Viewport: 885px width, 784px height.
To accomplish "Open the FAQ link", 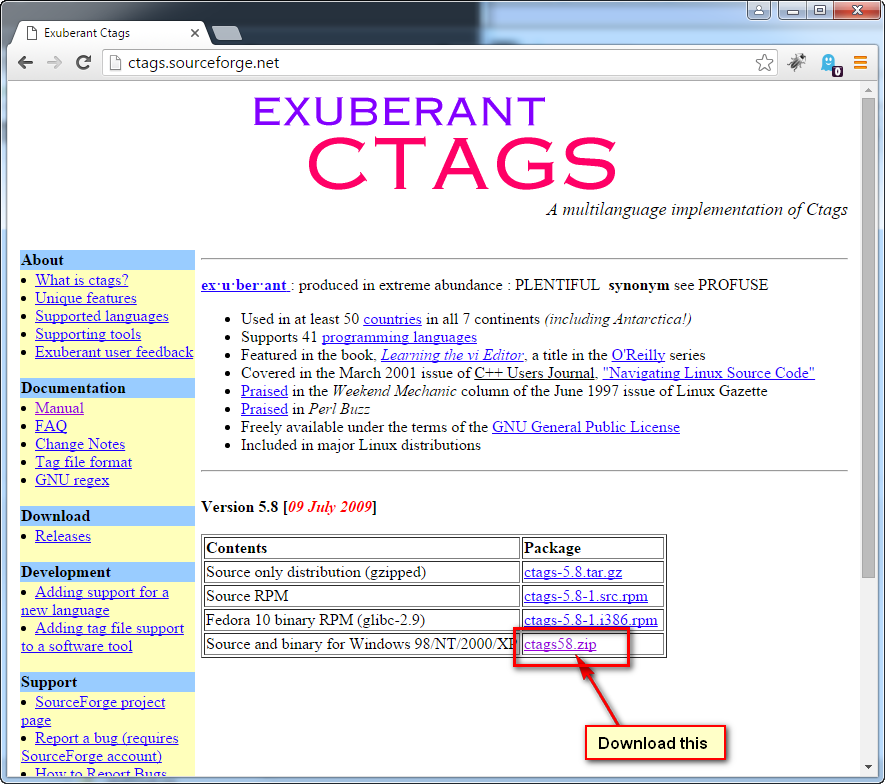I will (x=51, y=426).
